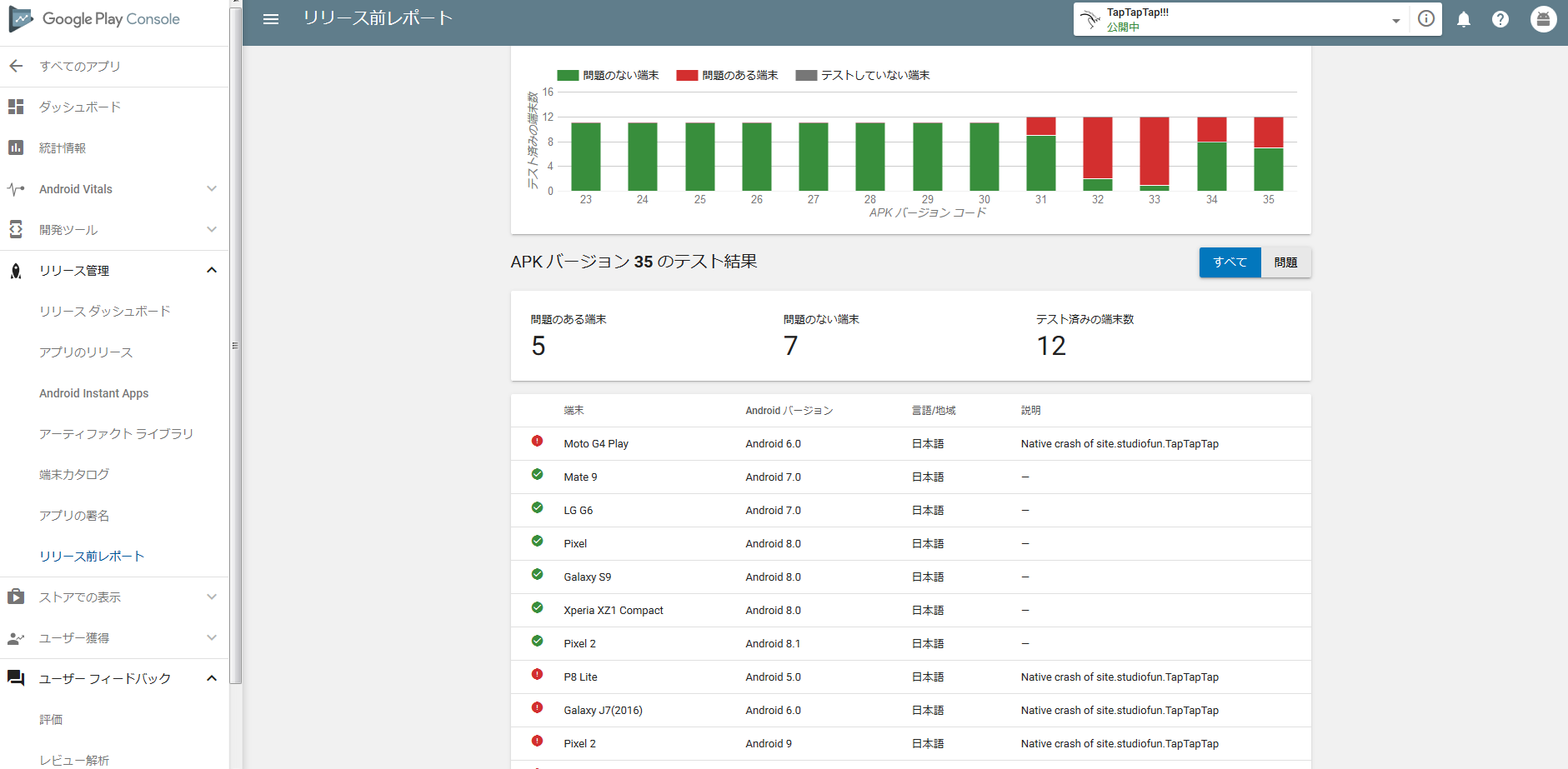The height and width of the screenshot is (769, 1568).
Task: Click the 端末 column header
Action: 574,411
